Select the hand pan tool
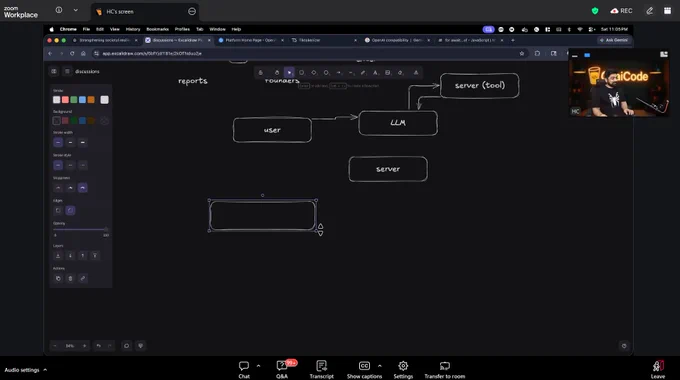 click(277, 72)
